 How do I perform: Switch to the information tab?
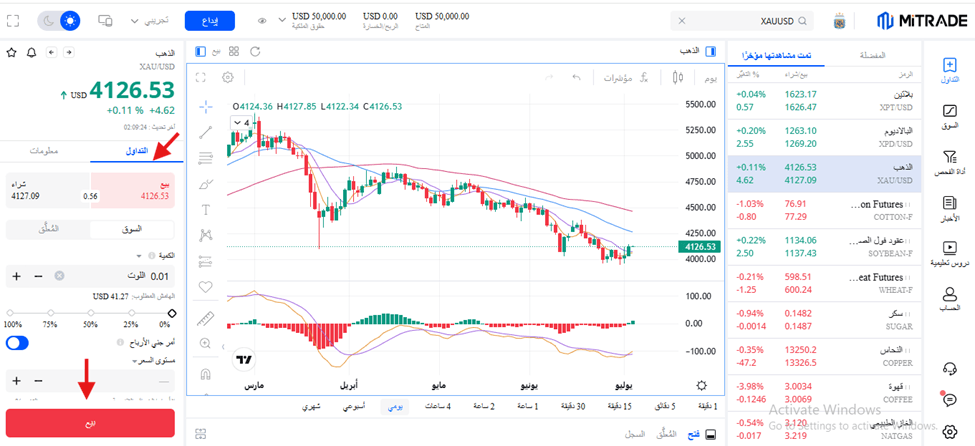pyautogui.click(x=44, y=151)
